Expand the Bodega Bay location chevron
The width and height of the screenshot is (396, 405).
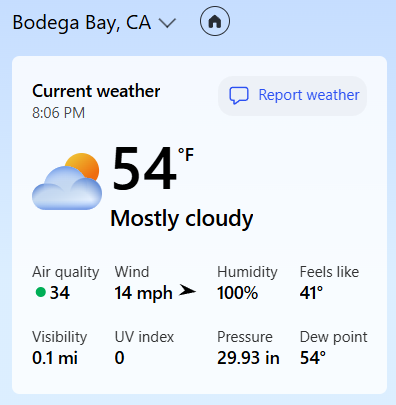point(167,23)
